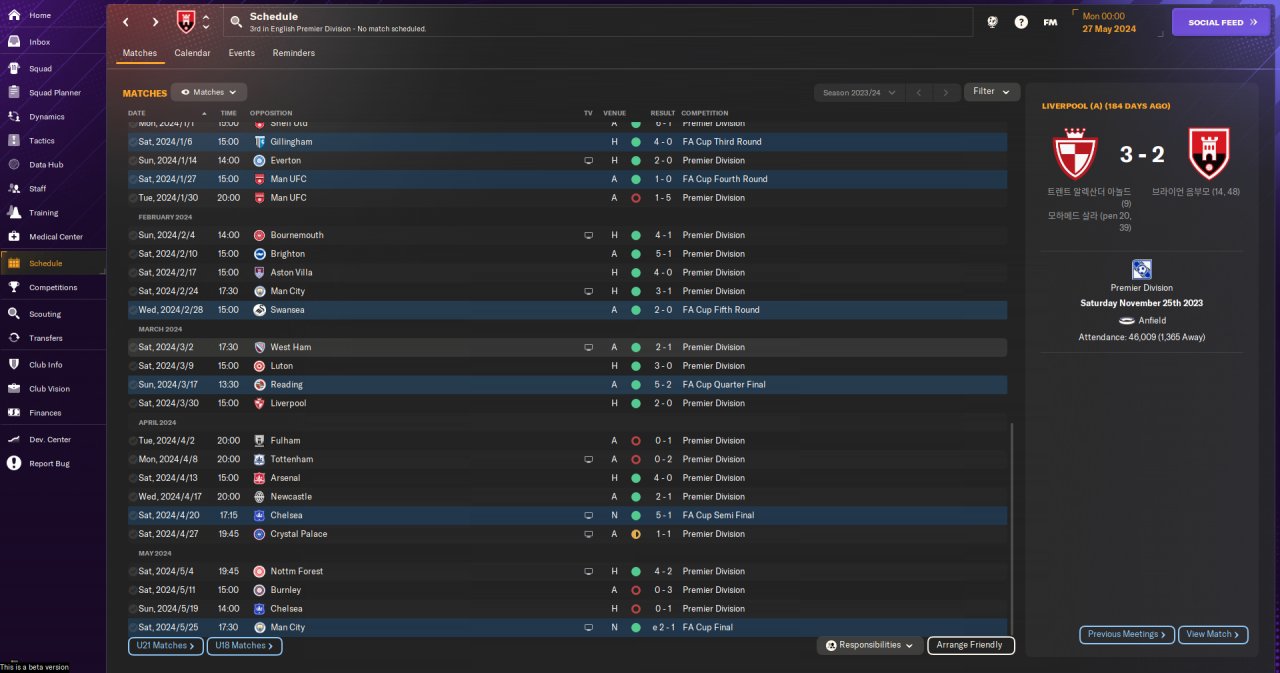
Task: Click the red loss indicator for 2024/1/30
Action: tap(635, 198)
